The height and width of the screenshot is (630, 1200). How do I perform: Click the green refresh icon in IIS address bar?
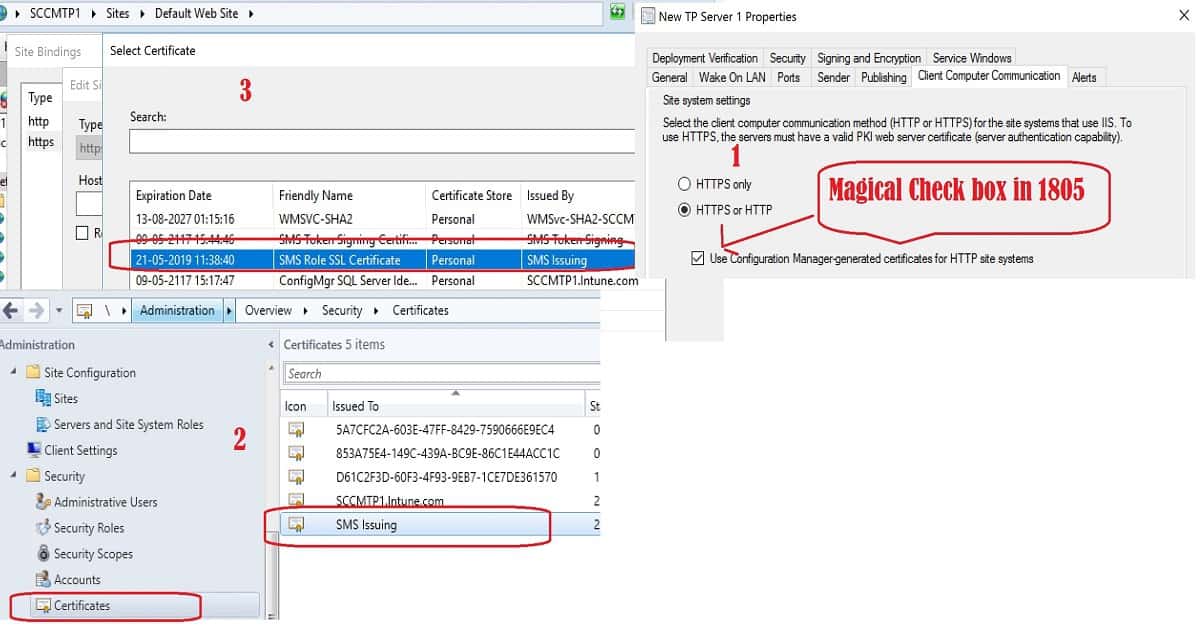(618, 13)
